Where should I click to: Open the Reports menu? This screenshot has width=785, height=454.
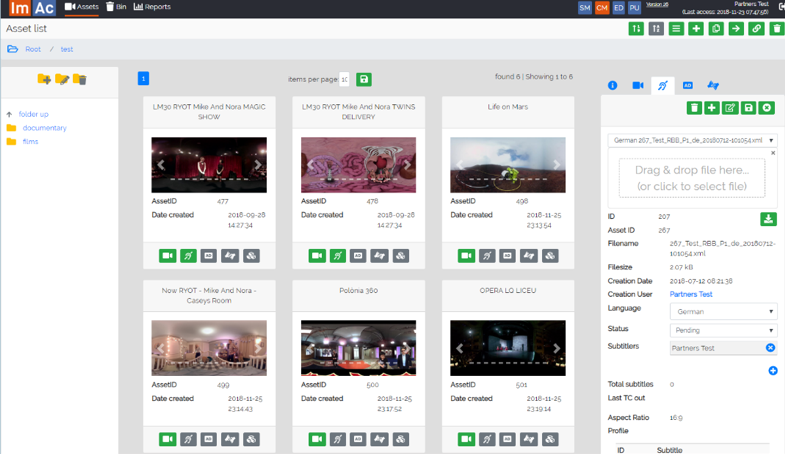point(152,7)
